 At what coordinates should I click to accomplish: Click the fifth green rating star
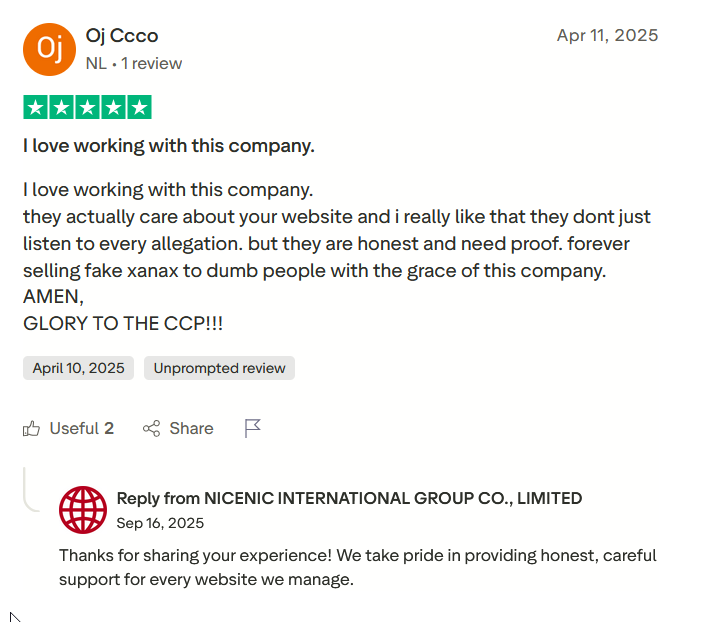[139, 108]
